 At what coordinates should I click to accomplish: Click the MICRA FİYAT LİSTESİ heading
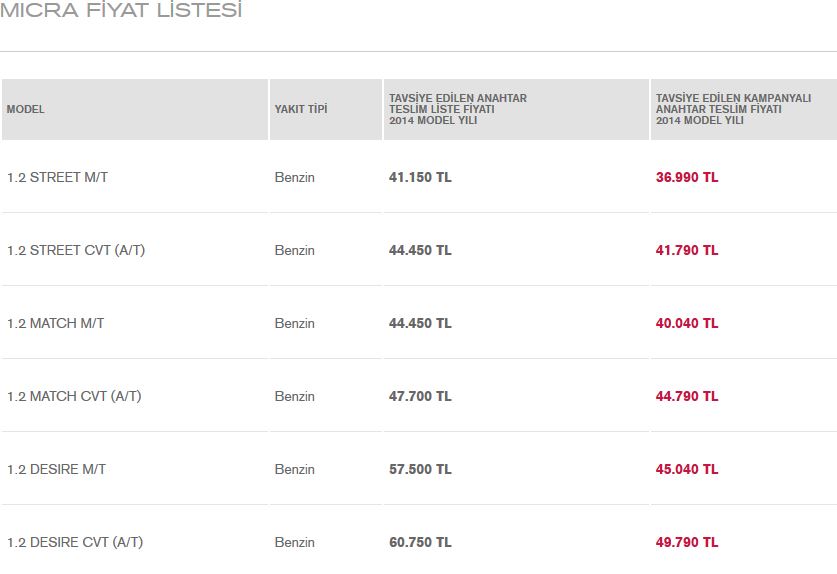pyautogui.click(x=121, y=10)
